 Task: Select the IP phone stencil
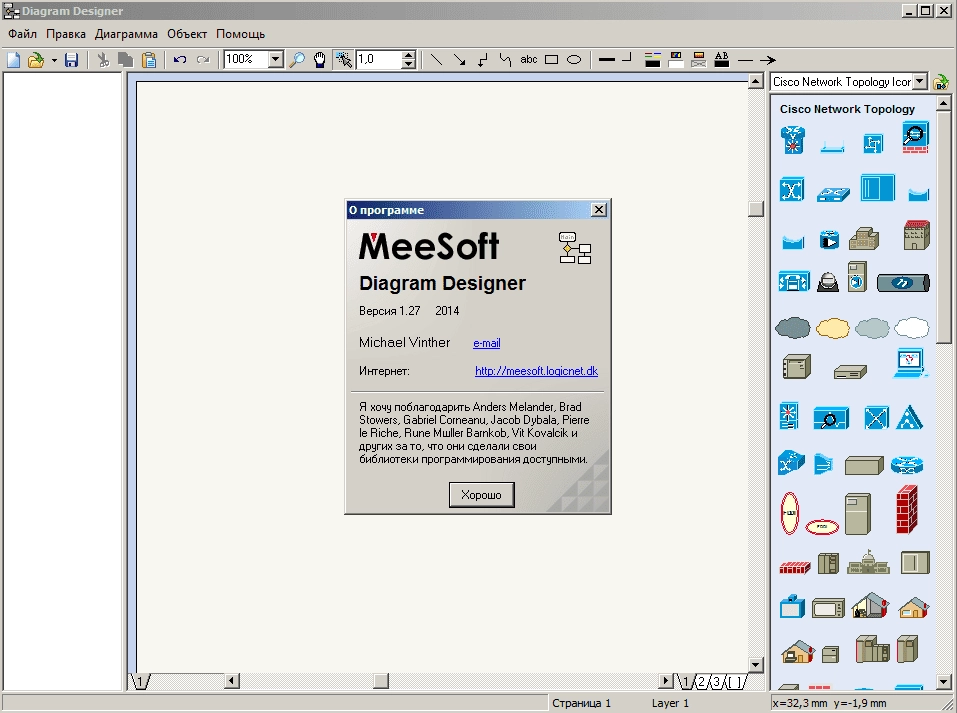pyautogui.click(x=828, y=281)
